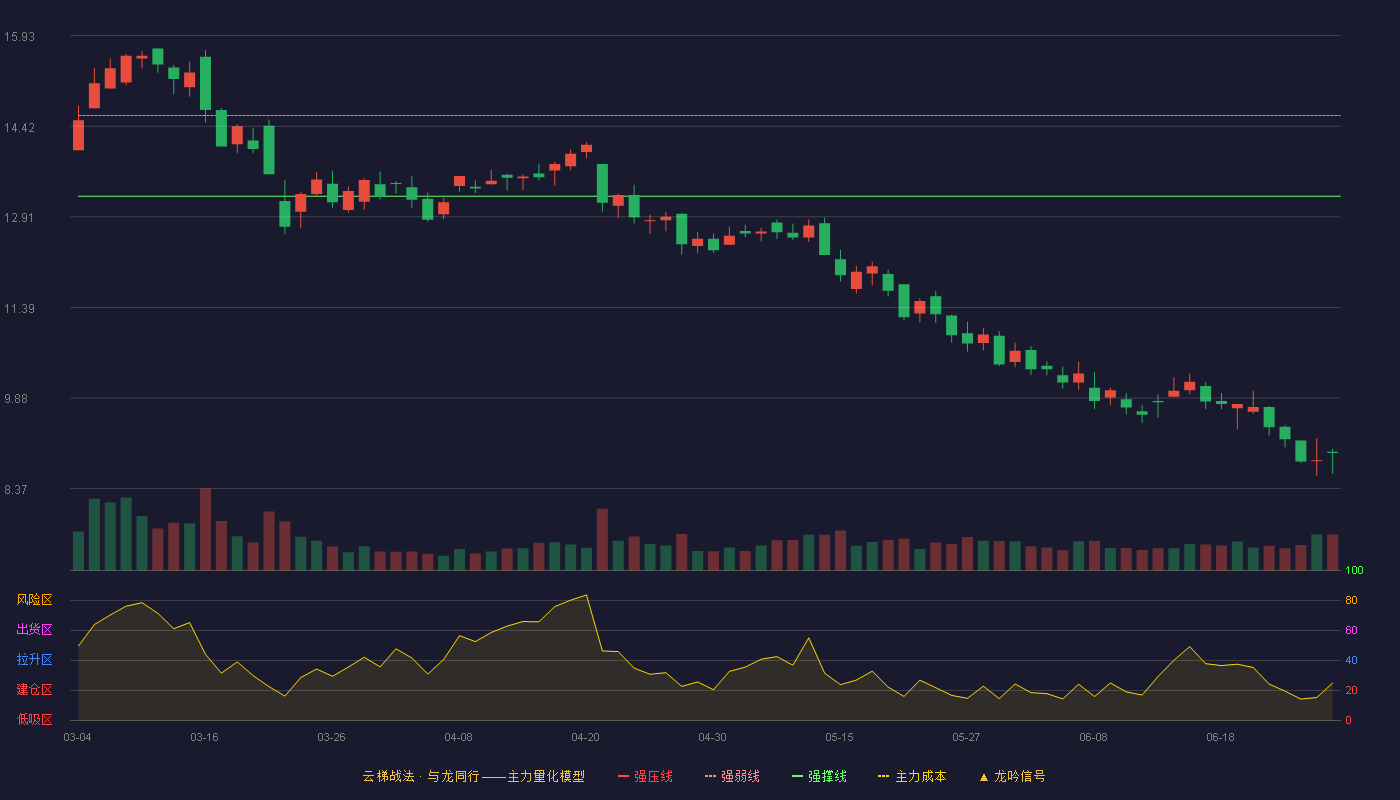Select the 低吸区 zone label
The image size is (1400, 800).
click(x=34, y=719)
